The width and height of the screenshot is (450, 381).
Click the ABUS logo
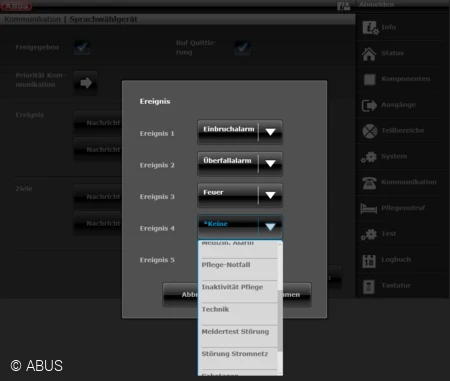(x=17, y=6)
